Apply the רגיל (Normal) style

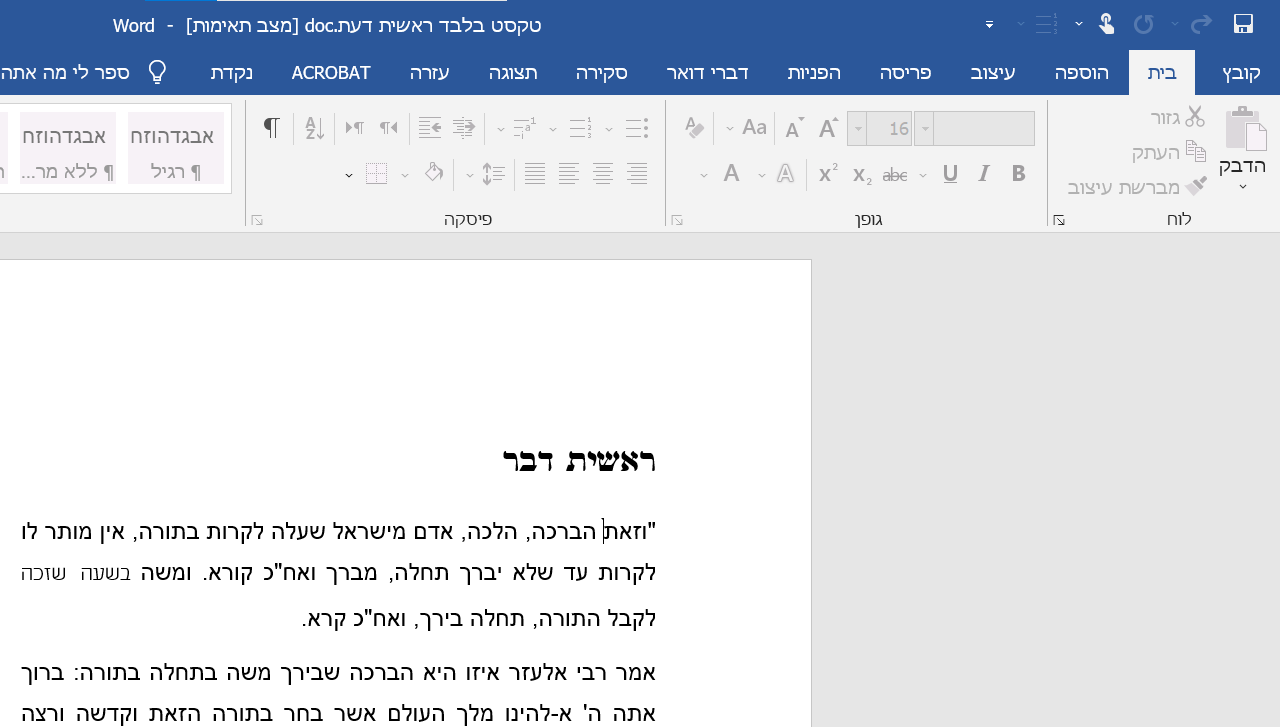(x=176, y=148)
